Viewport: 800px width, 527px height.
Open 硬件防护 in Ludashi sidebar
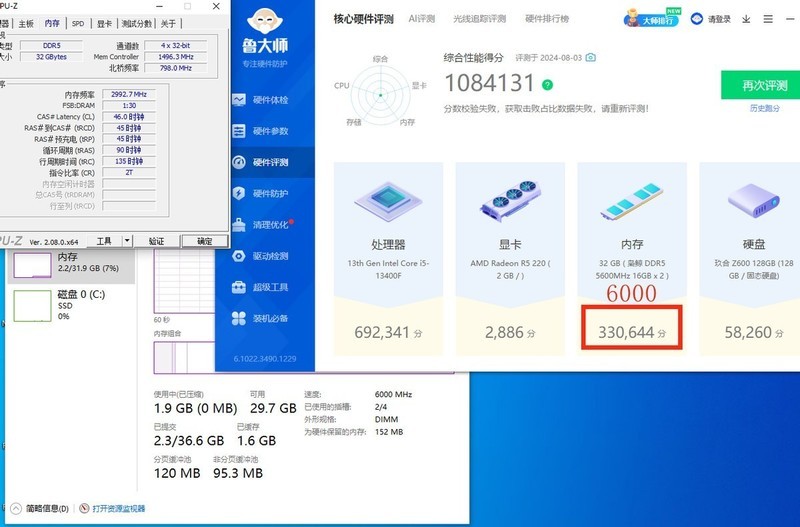[261, 193]
